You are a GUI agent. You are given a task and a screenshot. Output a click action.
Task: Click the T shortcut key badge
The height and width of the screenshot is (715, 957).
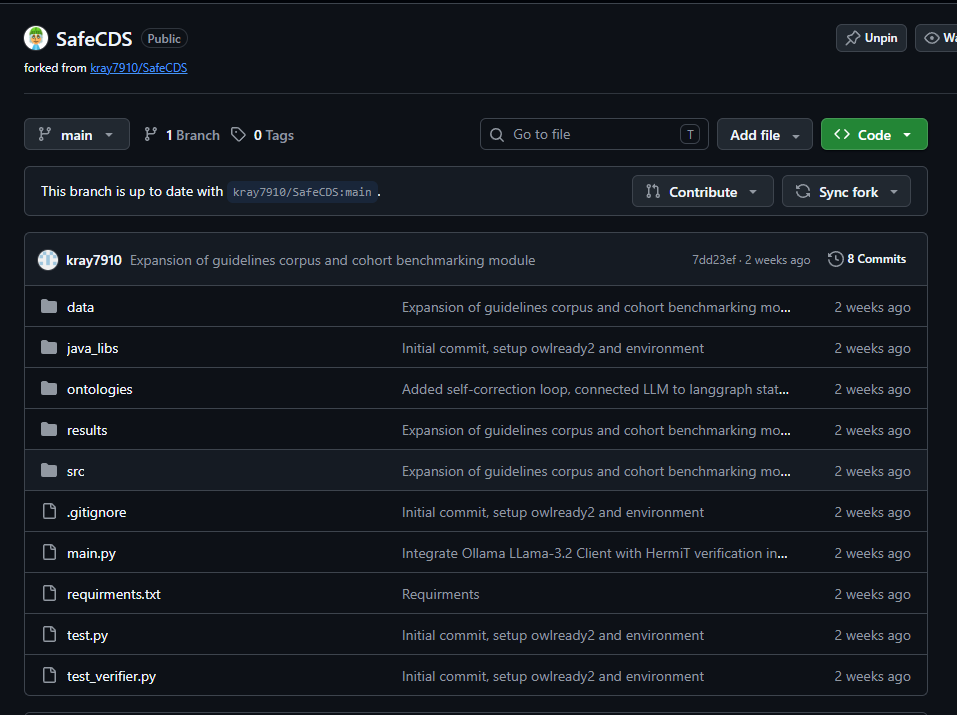coord(690,134)
